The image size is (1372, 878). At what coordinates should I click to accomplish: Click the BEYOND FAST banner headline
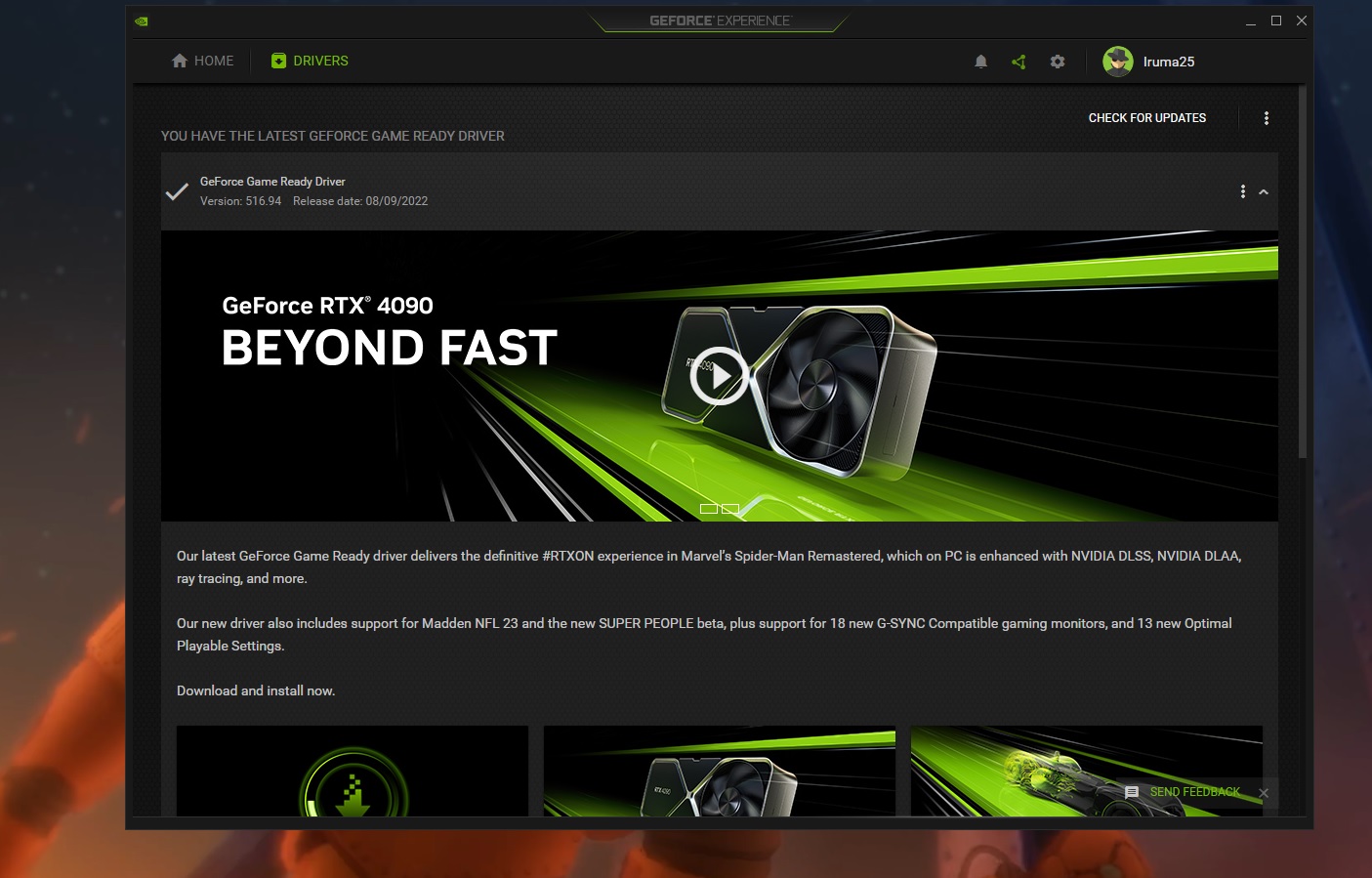tap(390, 348)
